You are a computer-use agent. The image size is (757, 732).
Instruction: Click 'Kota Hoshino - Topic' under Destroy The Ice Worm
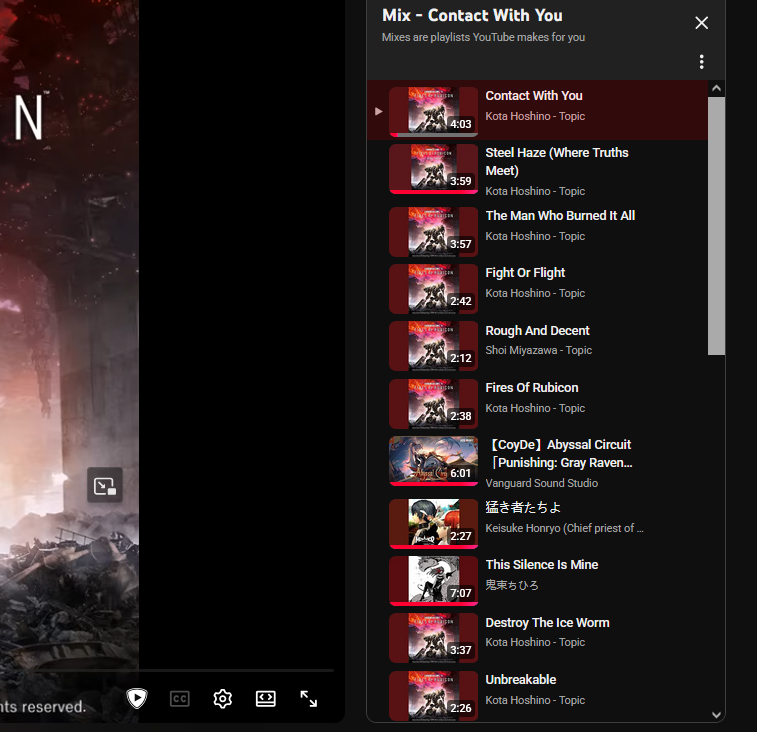pyautogui.click(x=535, y=642)
